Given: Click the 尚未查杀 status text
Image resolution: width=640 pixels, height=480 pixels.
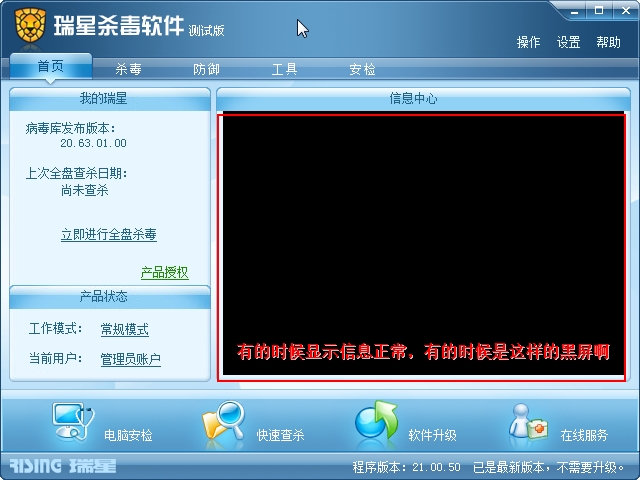Looking at the screenshot, I should pos(84,190).
